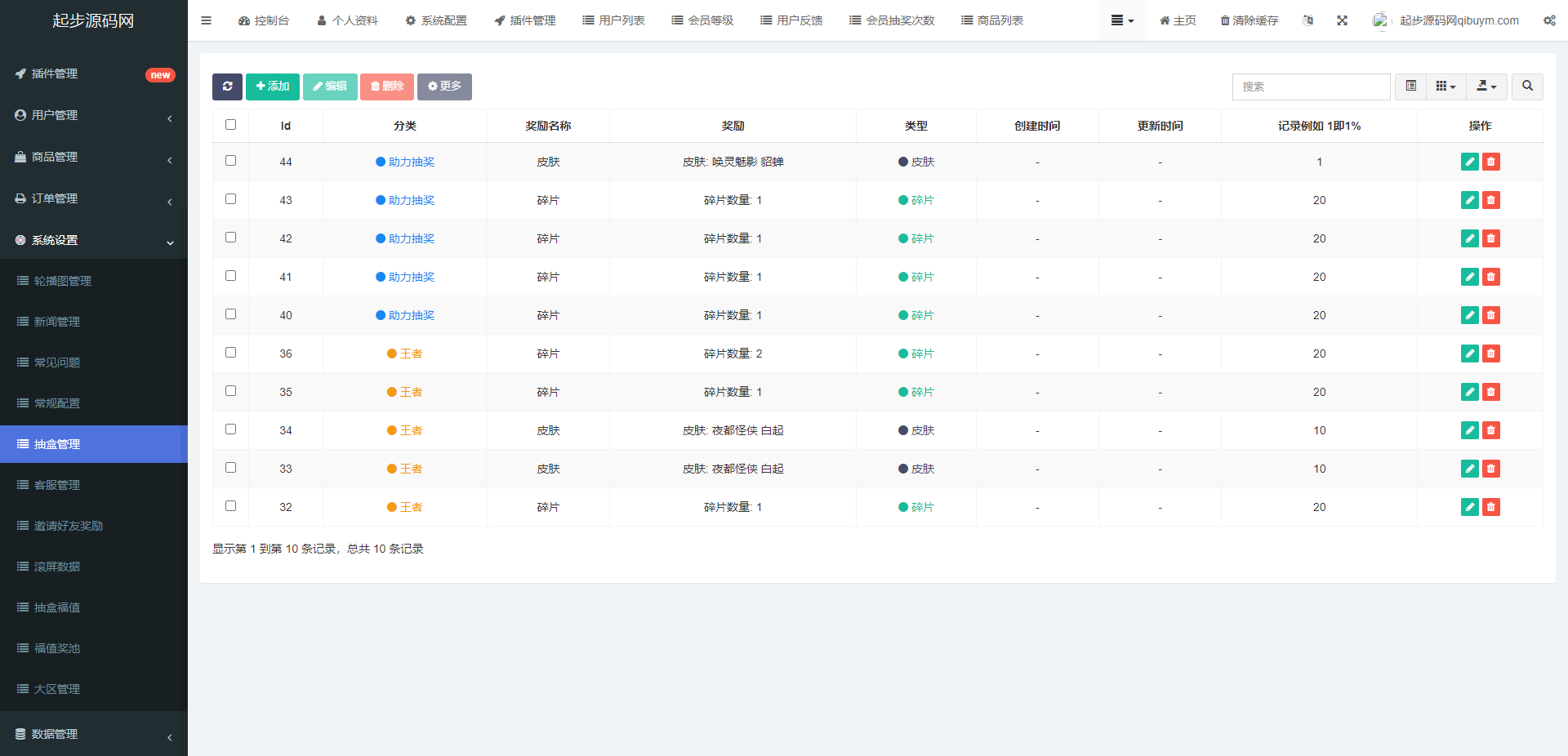Open the 会员等级 tab in top navigation
1568x756 pixels.
pos(702,20)
